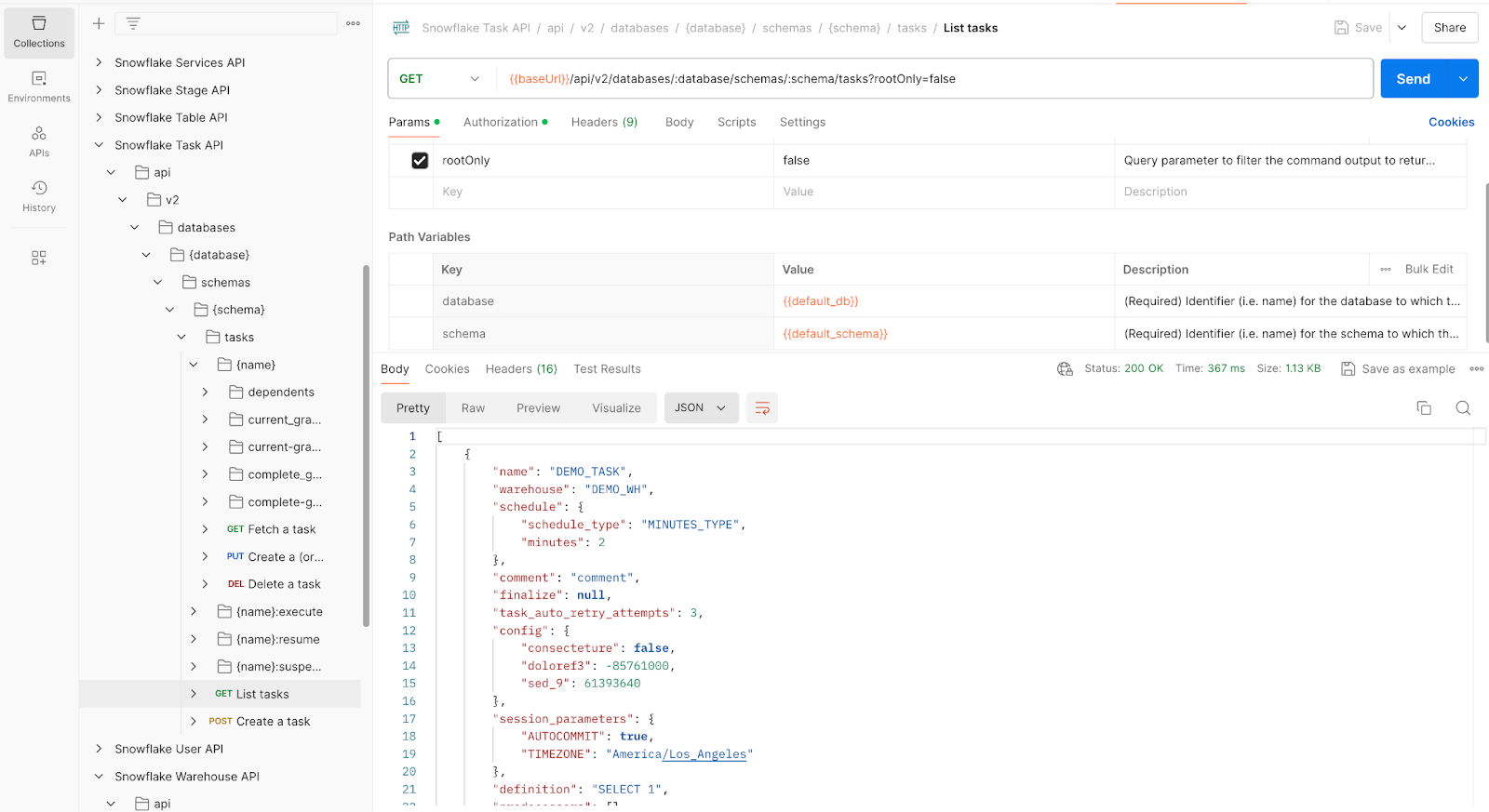The height and width of the screenshot is (812, 1489).
Task: Open the Cookies link
Action: click(x=1451, y=122)
